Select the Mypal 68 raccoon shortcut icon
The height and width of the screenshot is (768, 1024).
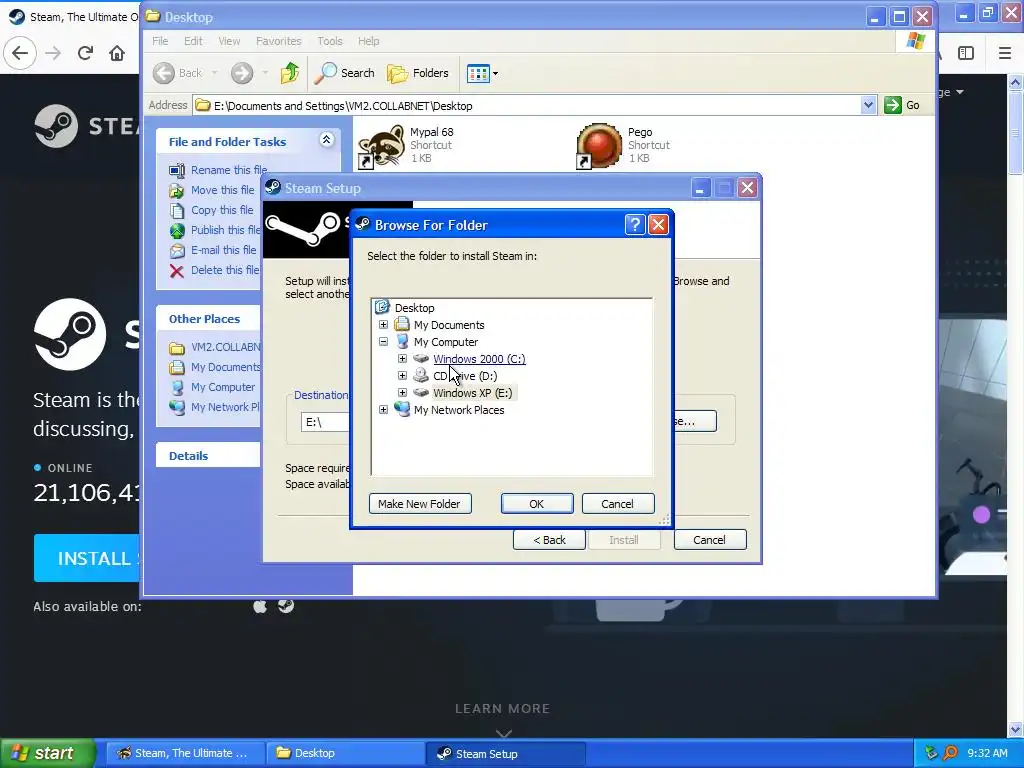381,147
